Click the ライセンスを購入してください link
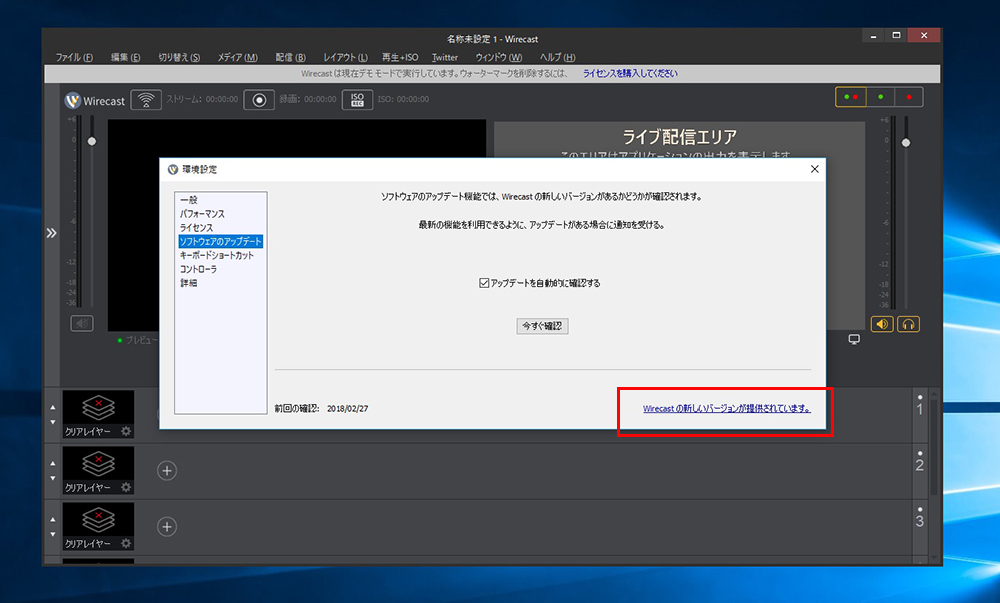The height and width of the screenshot is (603, 1000). [x=630, y=73]
